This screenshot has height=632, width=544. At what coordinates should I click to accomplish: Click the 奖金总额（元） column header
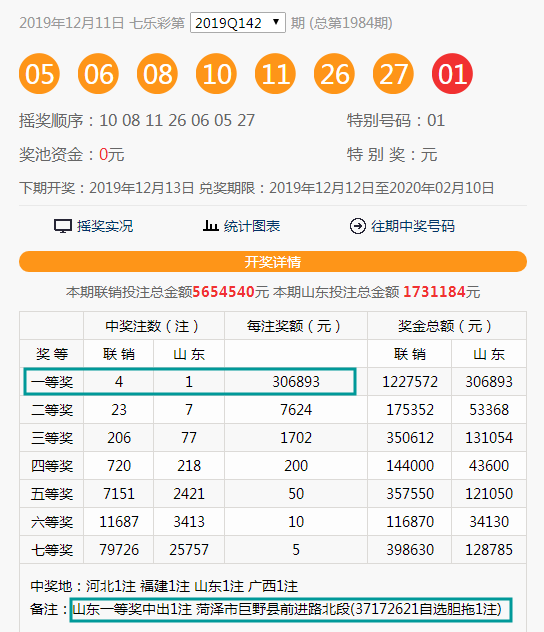[446, 326]
